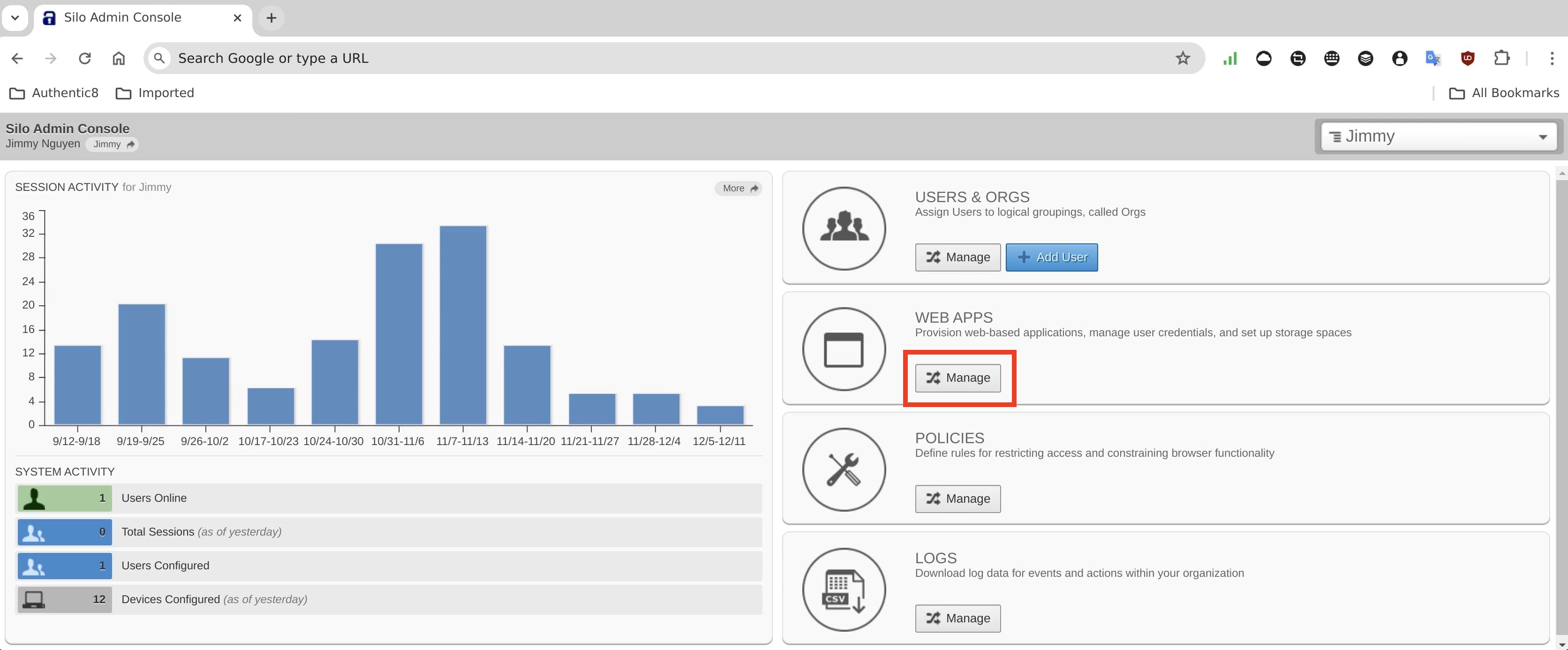The height and width of the screenshot is (650, 1568).
Task: Open Chrome's three-dot menu
Action: [1552, 59]
